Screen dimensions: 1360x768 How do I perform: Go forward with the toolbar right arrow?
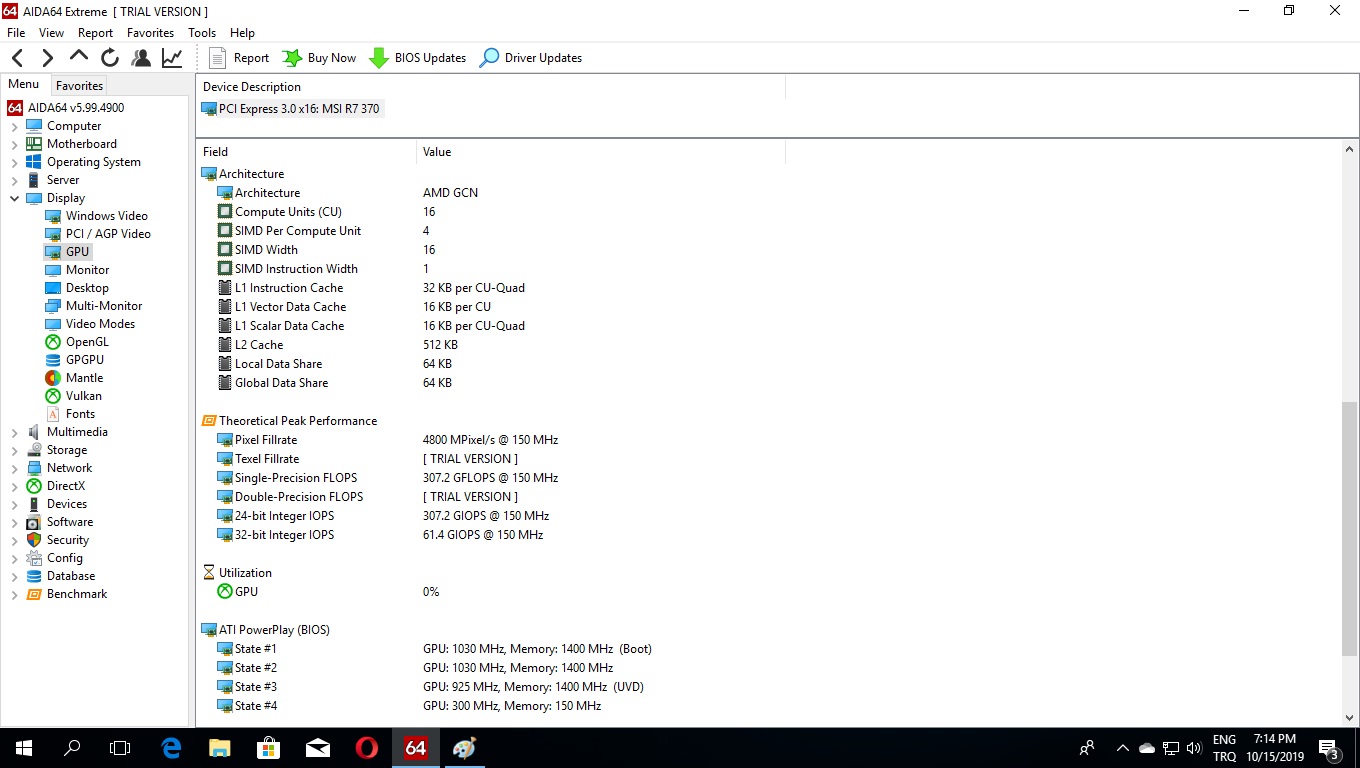47,58
